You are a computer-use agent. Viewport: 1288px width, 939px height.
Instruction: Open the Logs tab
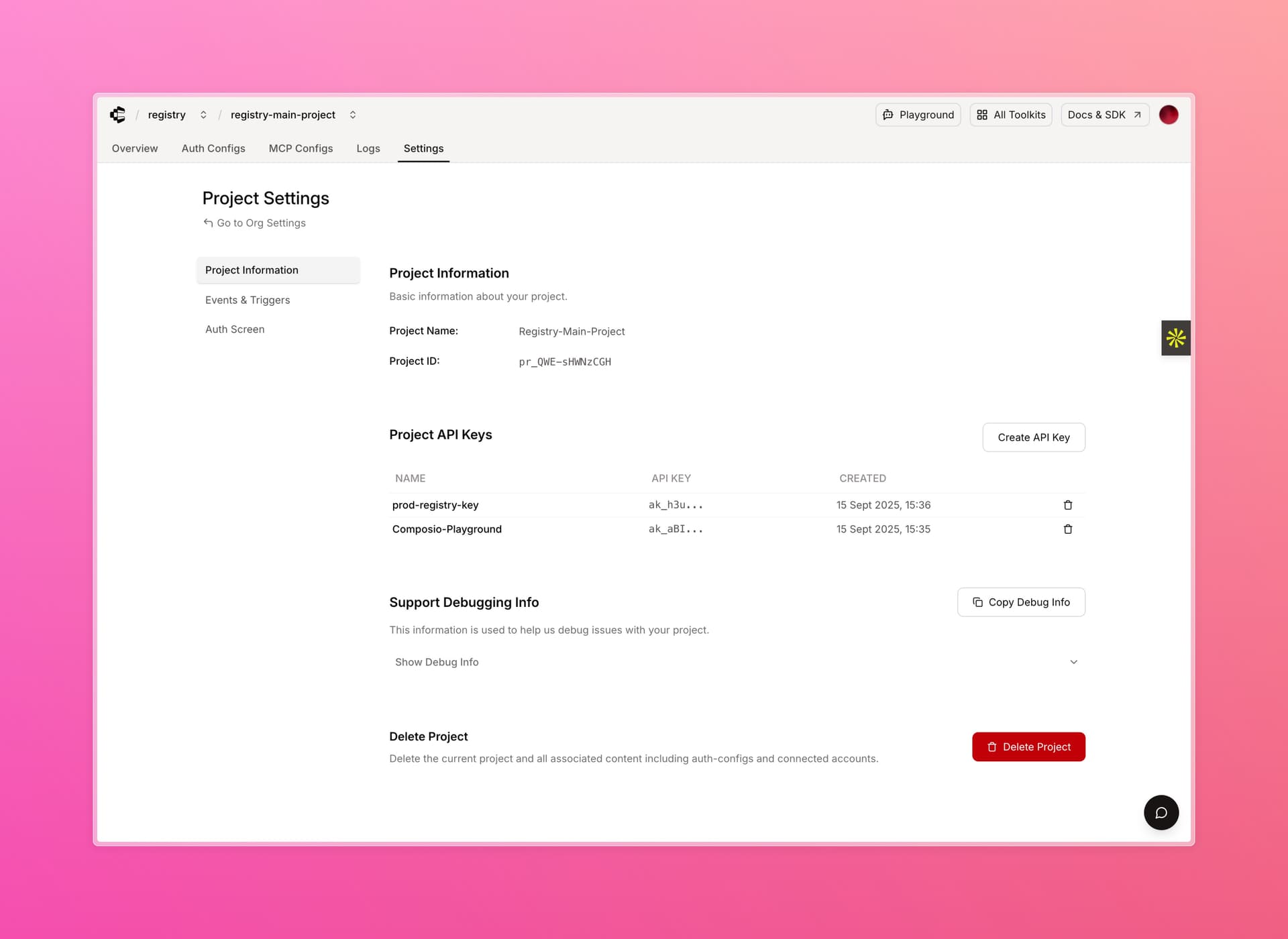pos(368,148)
